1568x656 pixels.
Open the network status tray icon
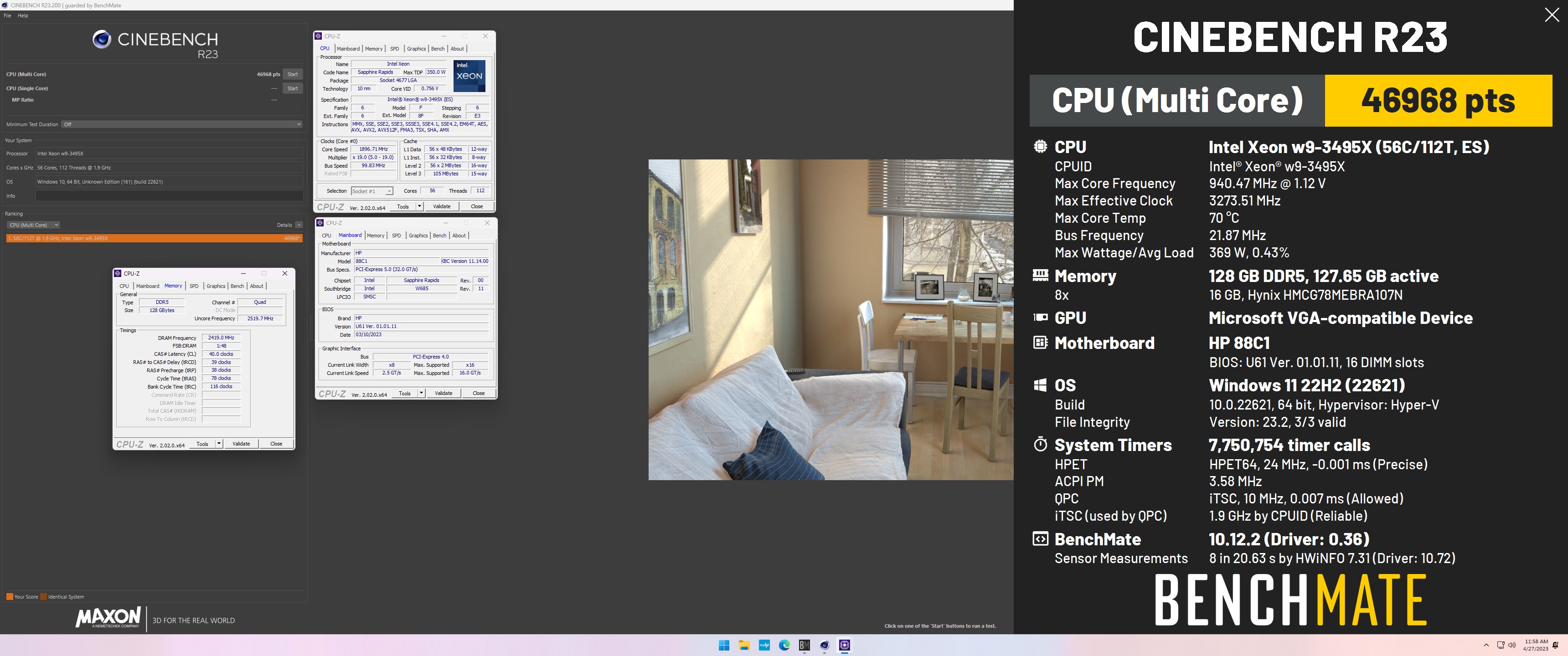click(x=1501, y=645)
